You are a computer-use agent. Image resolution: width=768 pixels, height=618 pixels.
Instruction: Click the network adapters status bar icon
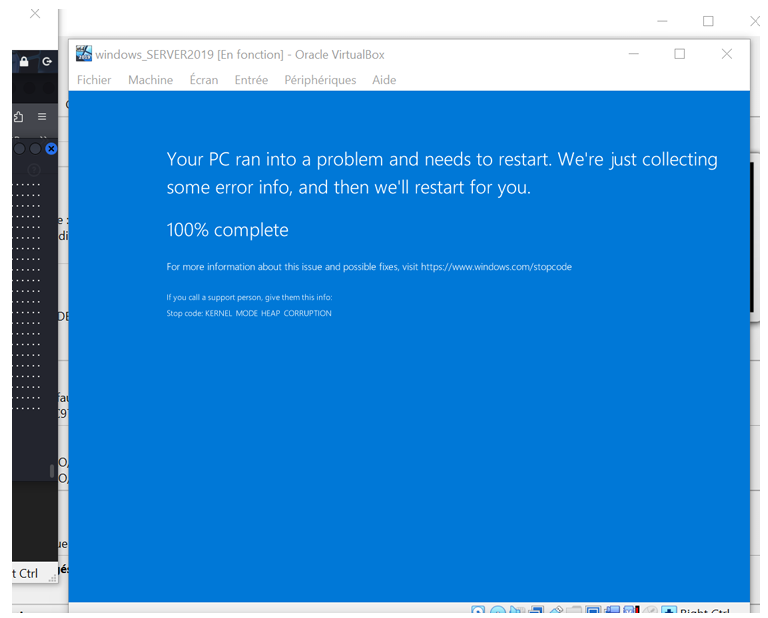point(536,610)
